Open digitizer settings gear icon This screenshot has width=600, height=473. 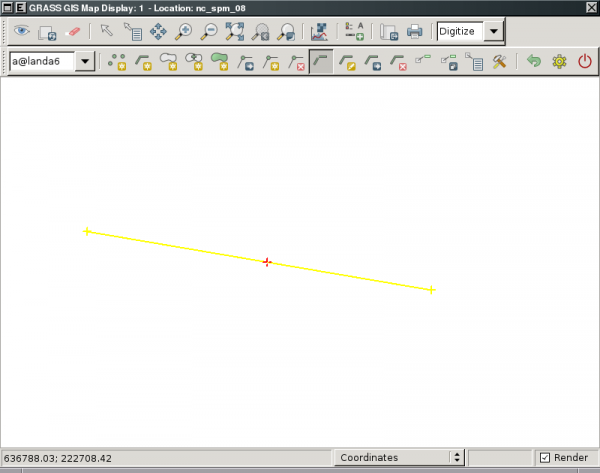559,62
